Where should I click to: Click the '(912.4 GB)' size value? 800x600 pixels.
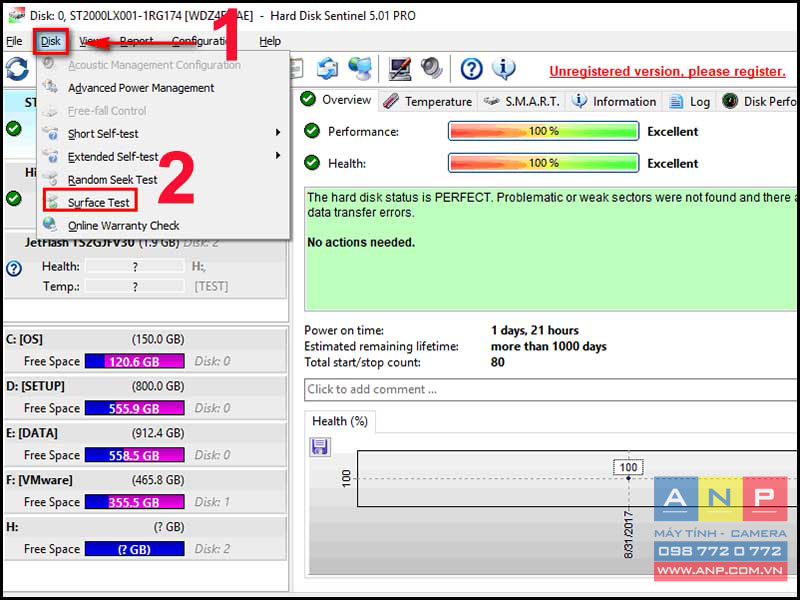[x=158, y=433]
